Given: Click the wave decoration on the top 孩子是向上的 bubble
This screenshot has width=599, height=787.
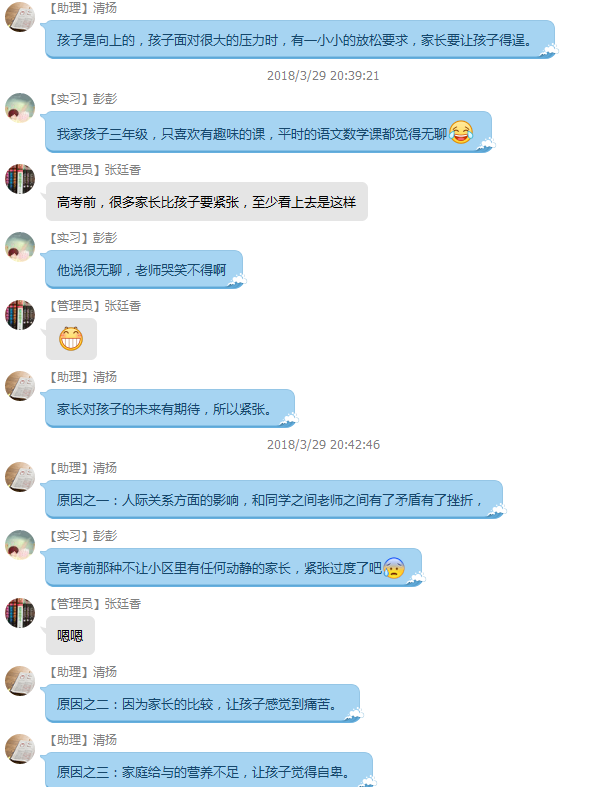Looking at the screenshot, I should pos(548,51).
